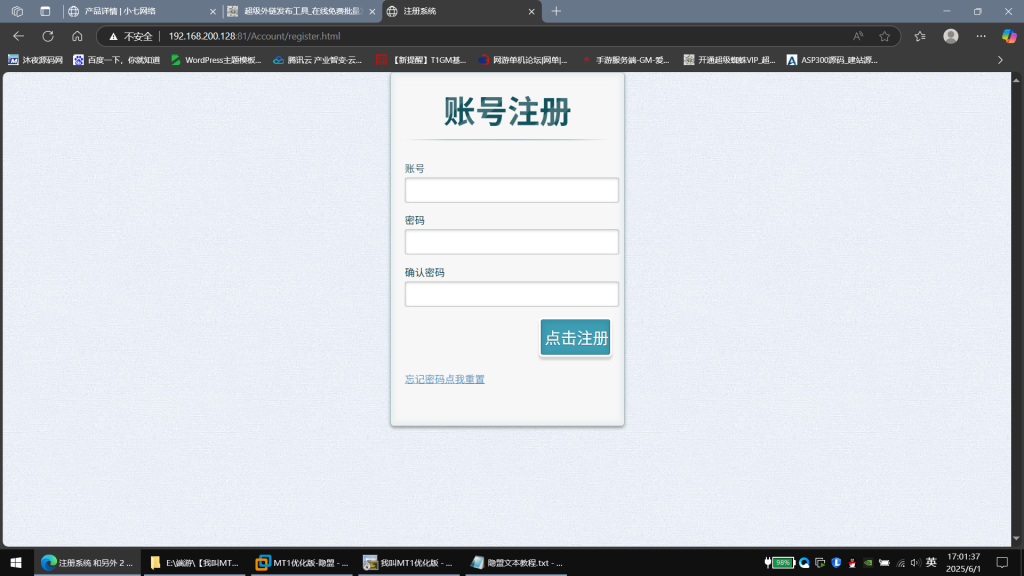Click the 账号 account input field
The height and width of the screenshot is (576, 1024).
[x=511, y=189]
